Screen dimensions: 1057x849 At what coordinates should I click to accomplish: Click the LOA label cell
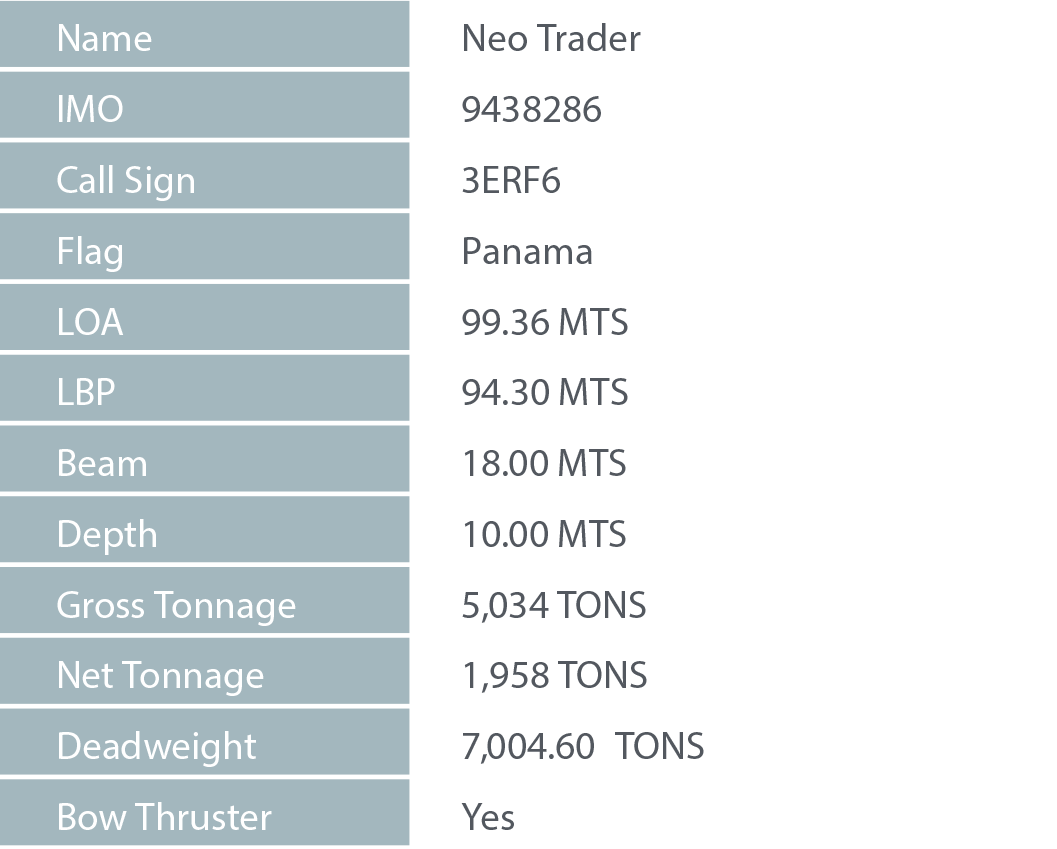point(204,318)
